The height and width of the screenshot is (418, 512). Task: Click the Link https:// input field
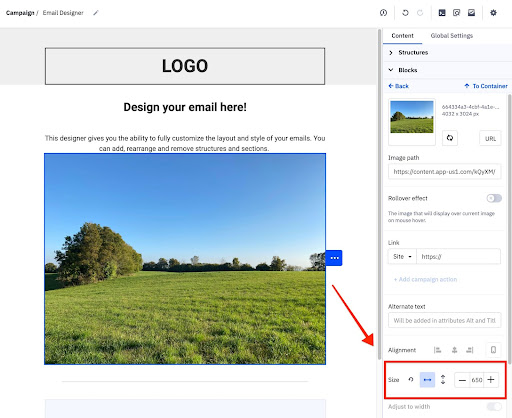click(x=458, y=257)
